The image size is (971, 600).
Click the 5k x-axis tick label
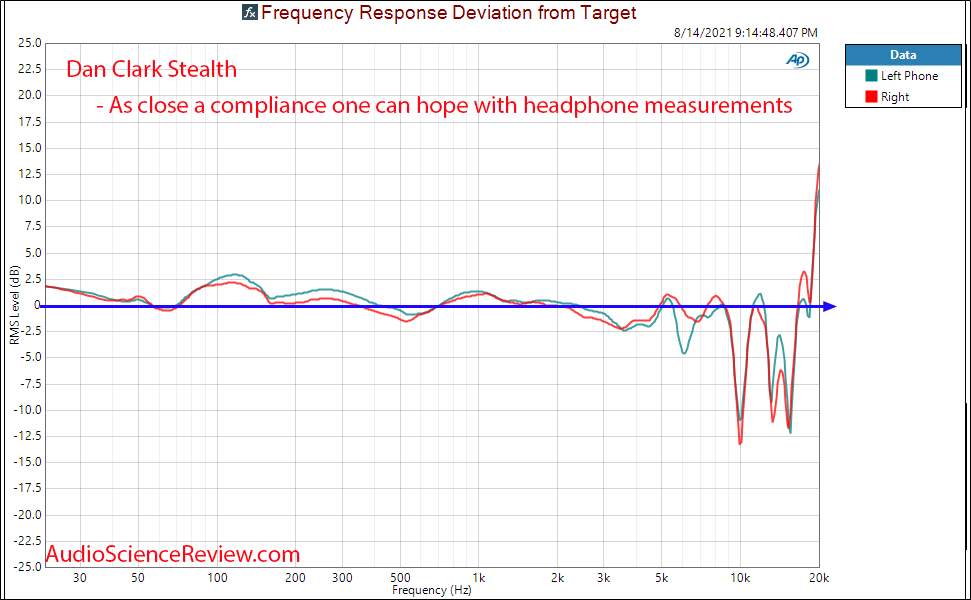click(x=662, y=578)
